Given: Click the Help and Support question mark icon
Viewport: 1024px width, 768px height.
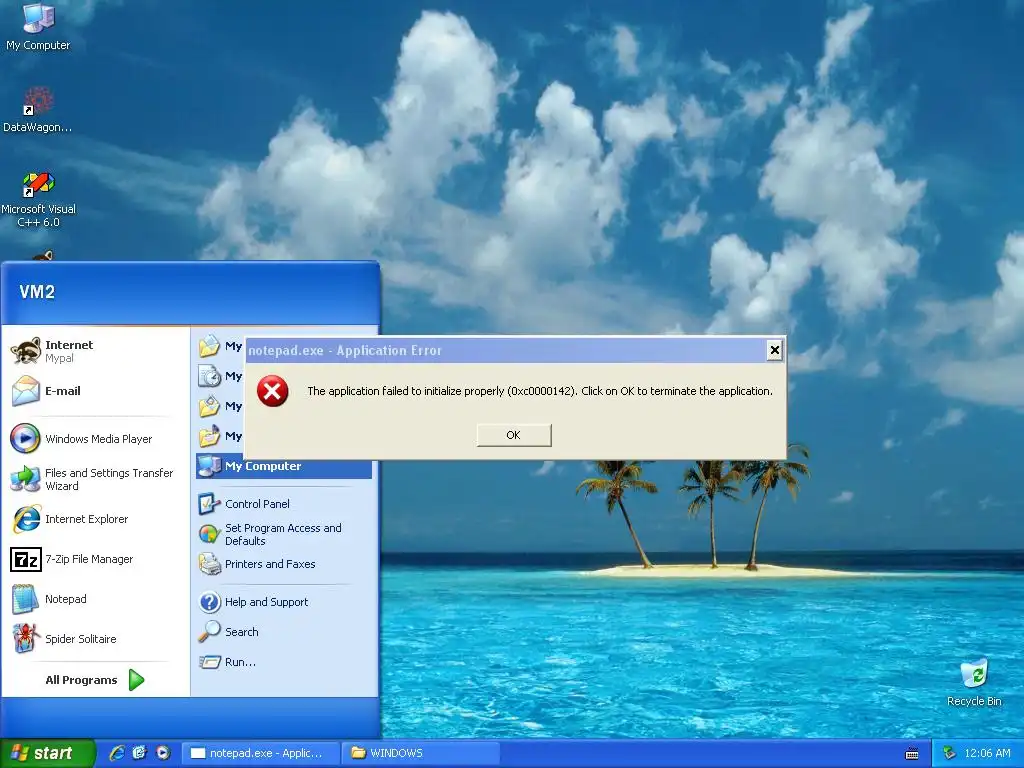Looking at the screenshot, I should click(210, 602).
